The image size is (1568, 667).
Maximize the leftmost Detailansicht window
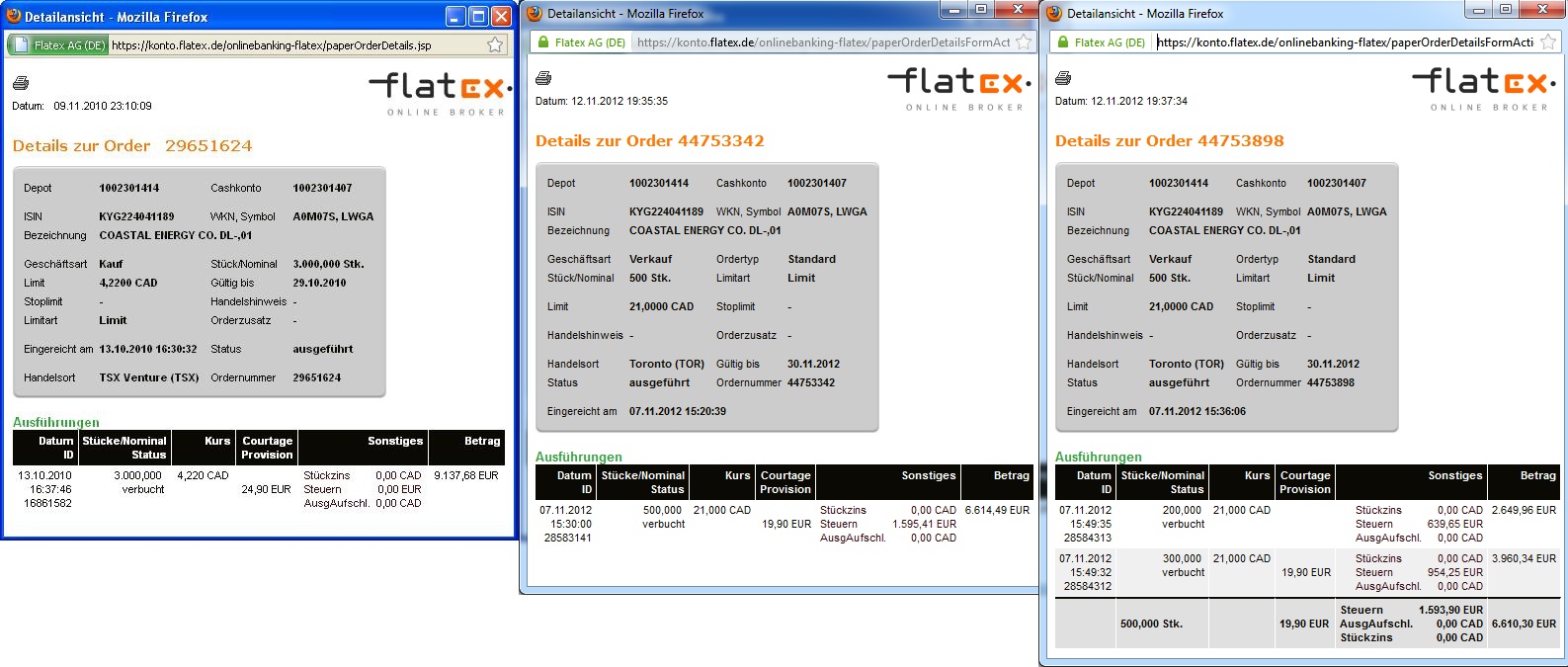[x=478, y=17]
